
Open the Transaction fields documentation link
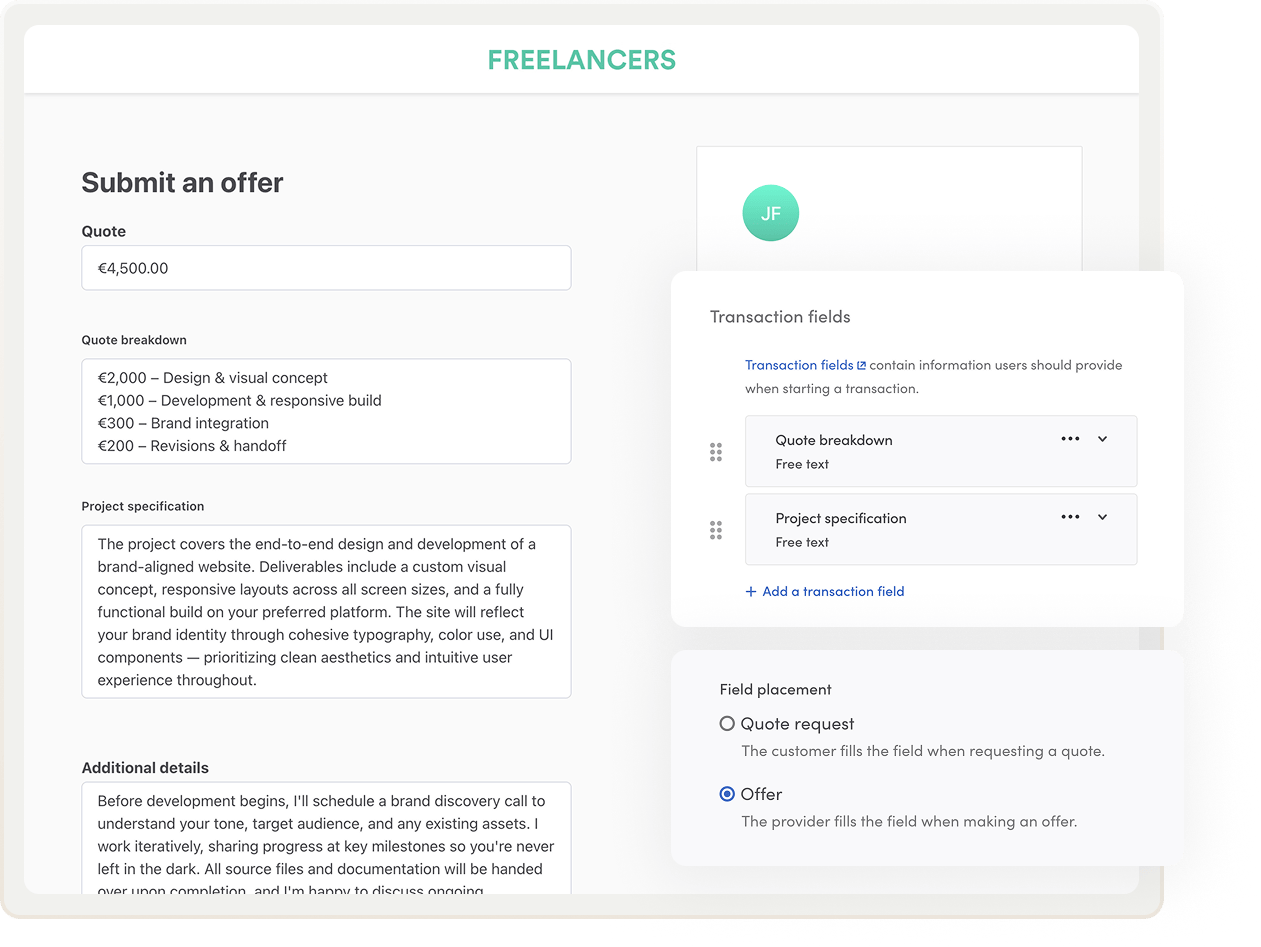pos(799,365)
